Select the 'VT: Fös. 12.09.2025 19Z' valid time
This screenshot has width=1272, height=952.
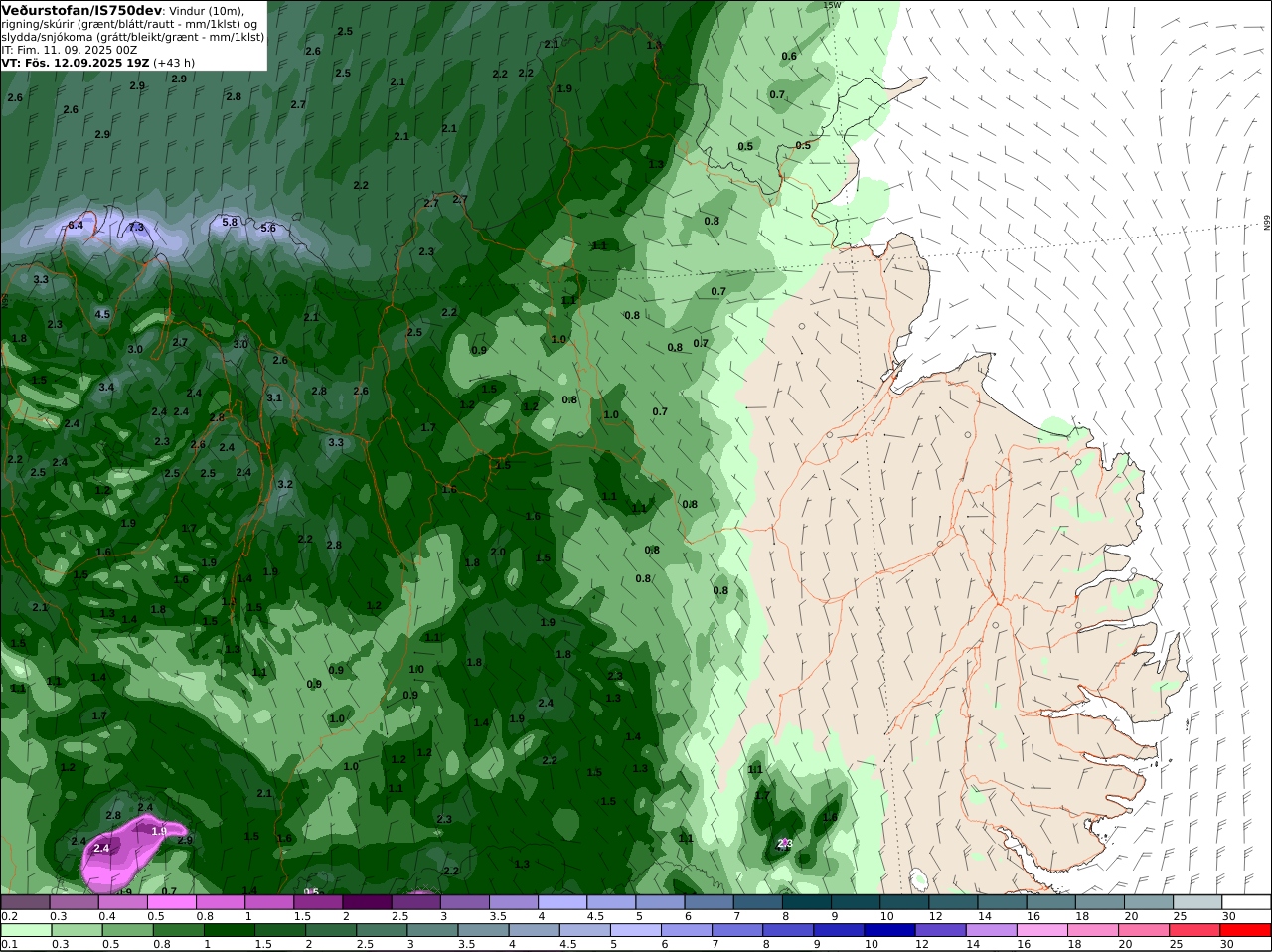coord(76,62)
